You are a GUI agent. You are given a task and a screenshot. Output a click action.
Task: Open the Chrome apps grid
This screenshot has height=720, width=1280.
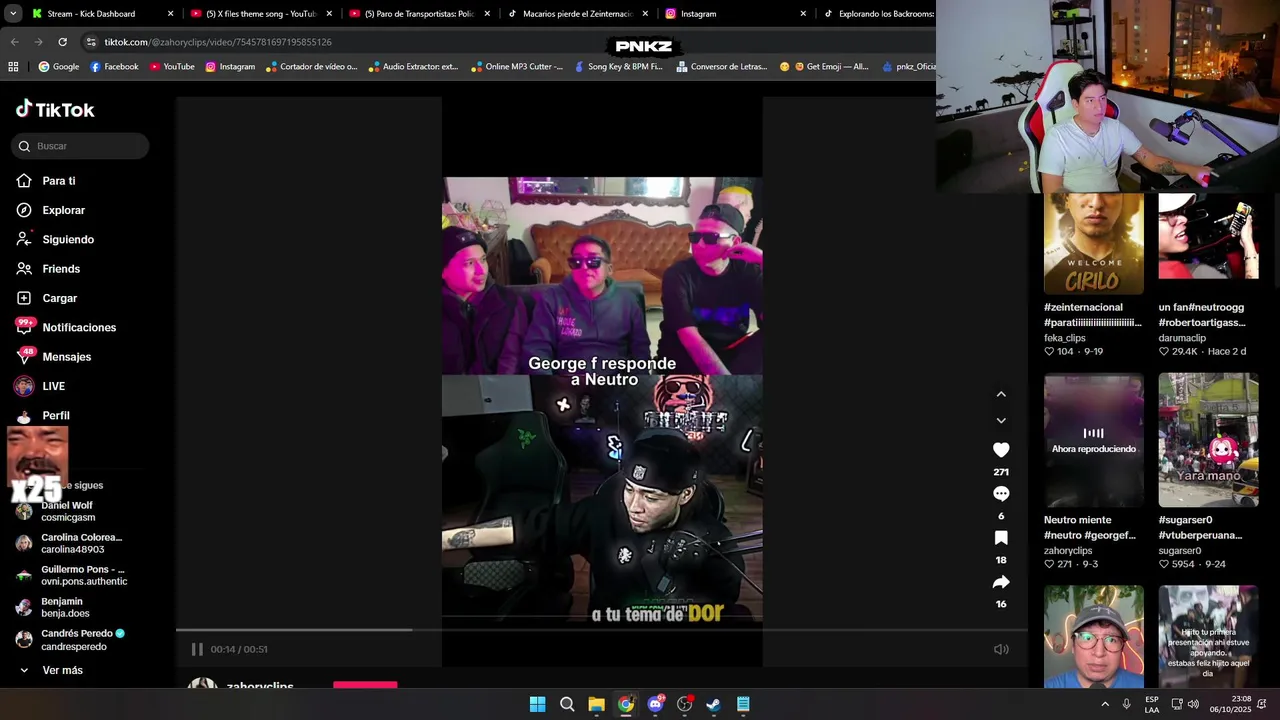pos(13,67)
